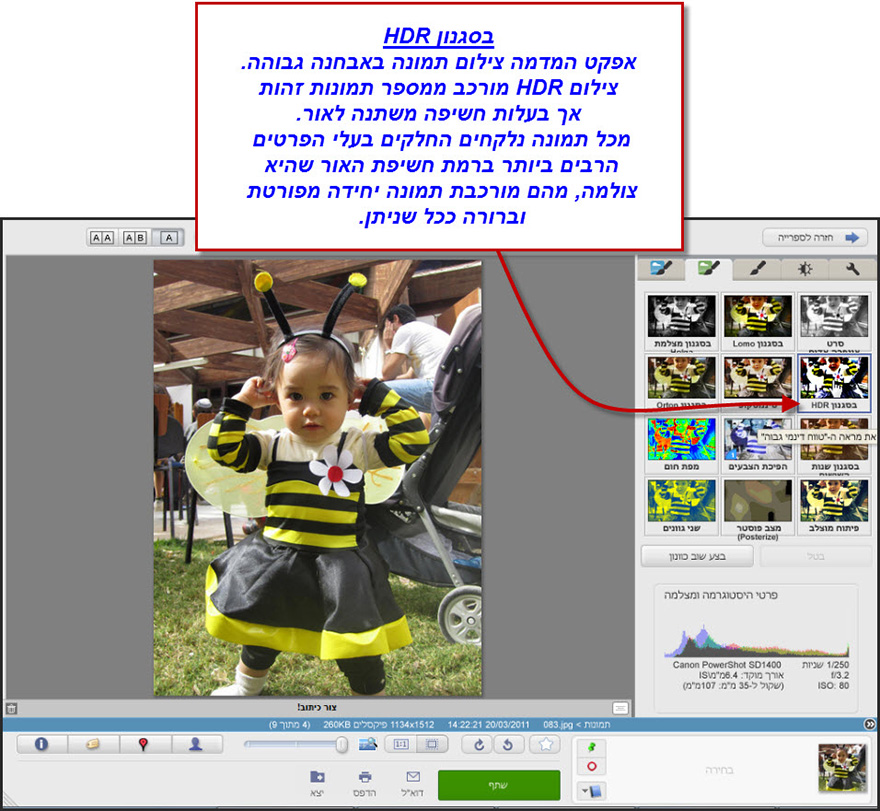The image size is (880, 811).
Task: Toggle the star favorite on this photo
Action: [x=546, y=745]
